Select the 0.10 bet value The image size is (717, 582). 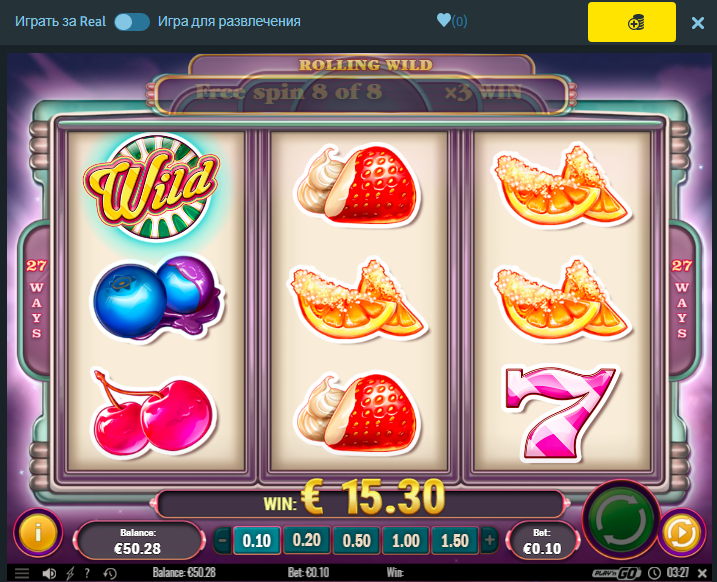point(257,540)
